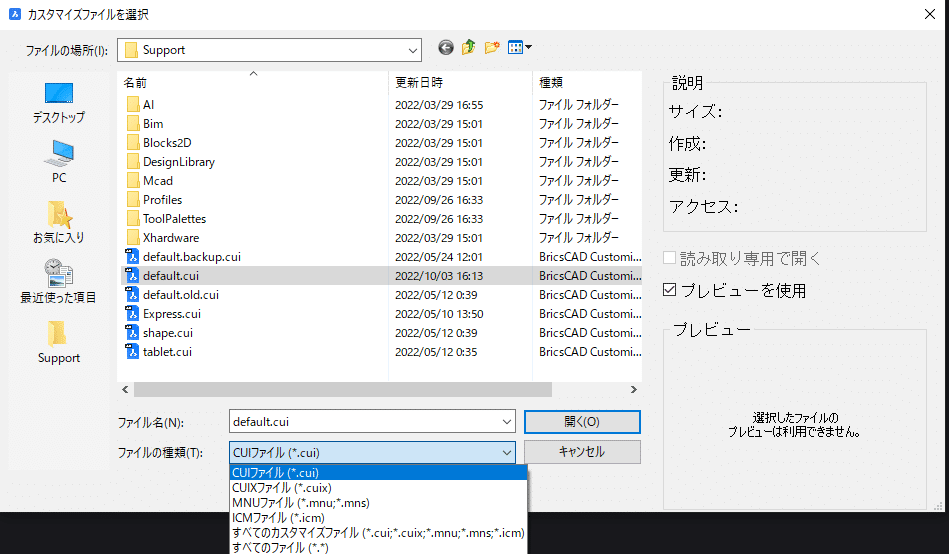Go back using the back arrow icon
Screen dimensions: 949x554
(446, 47)
